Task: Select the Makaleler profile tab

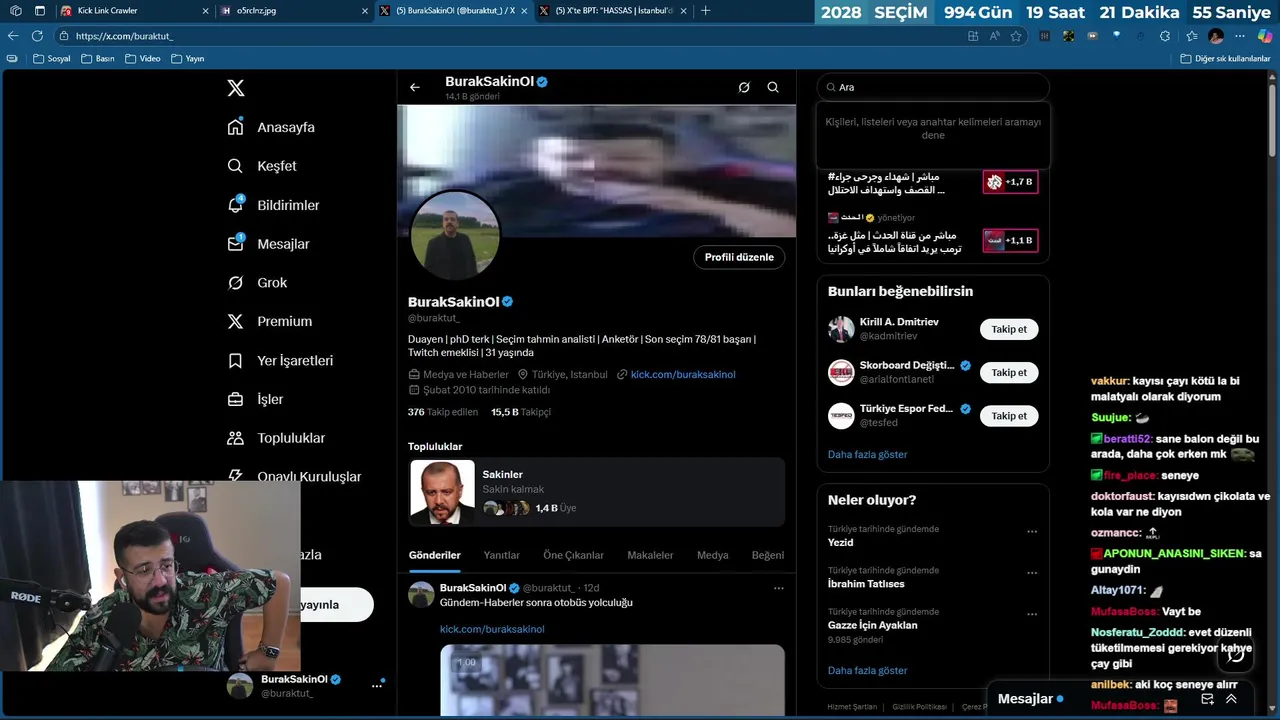Action: point(650,555)
